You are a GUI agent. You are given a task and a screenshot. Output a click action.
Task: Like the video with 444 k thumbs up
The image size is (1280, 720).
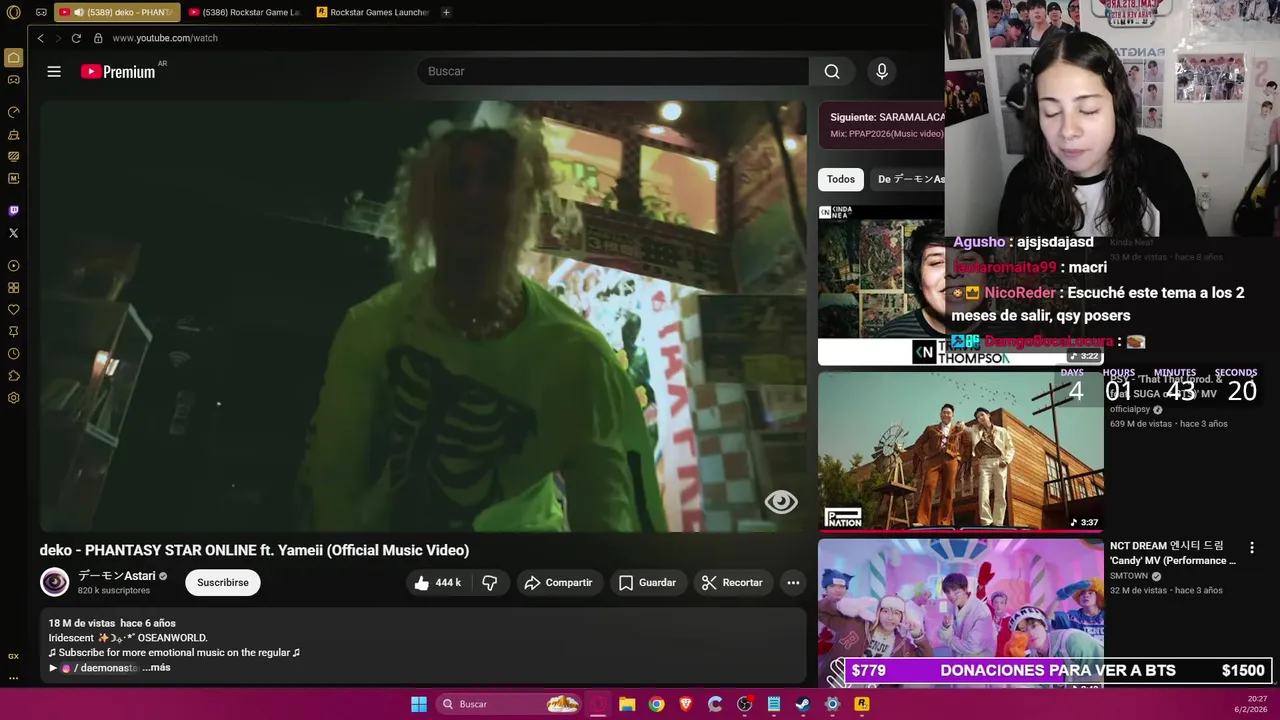[438, 582]
